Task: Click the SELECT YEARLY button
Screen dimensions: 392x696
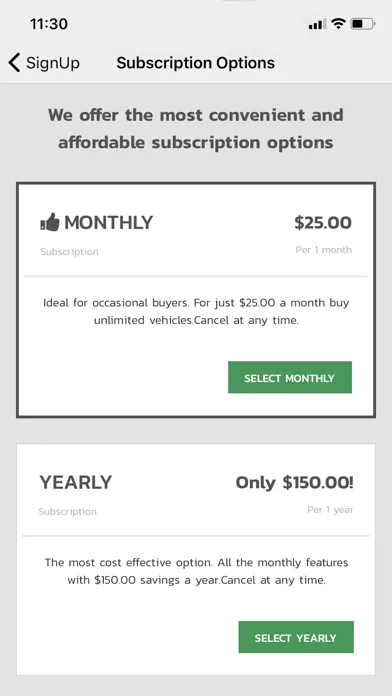Action: [296, 637]
